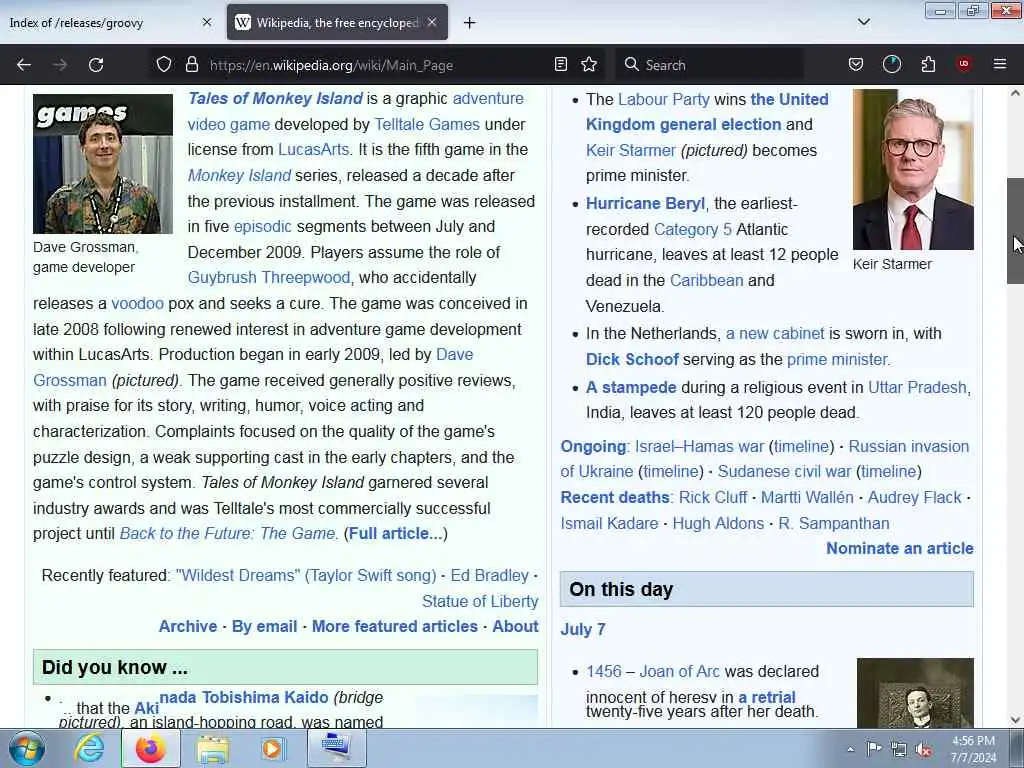The width and height of the screenshot is (1024, 768).
Task: Open More featured articles link
Action: coord(395,626)
